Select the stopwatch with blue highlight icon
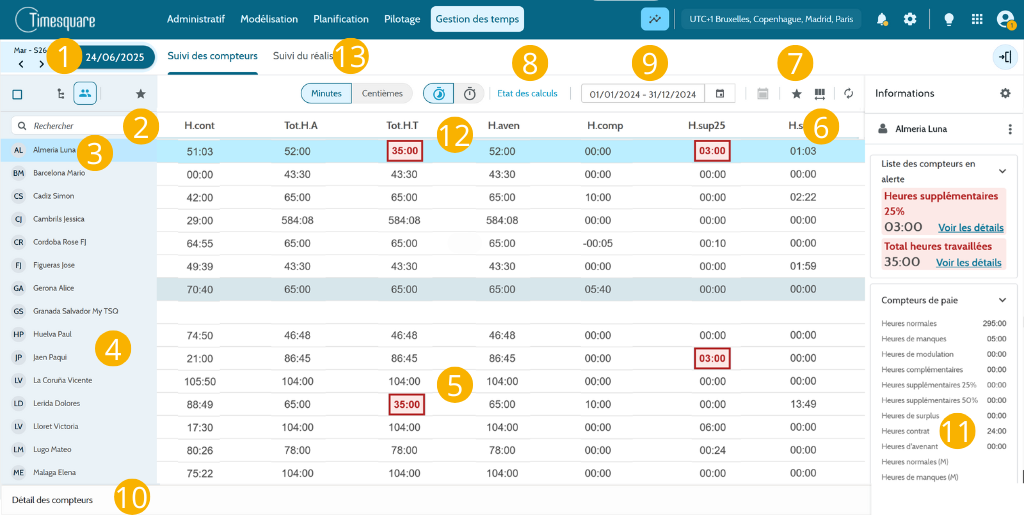 click(x=439, y=93)
